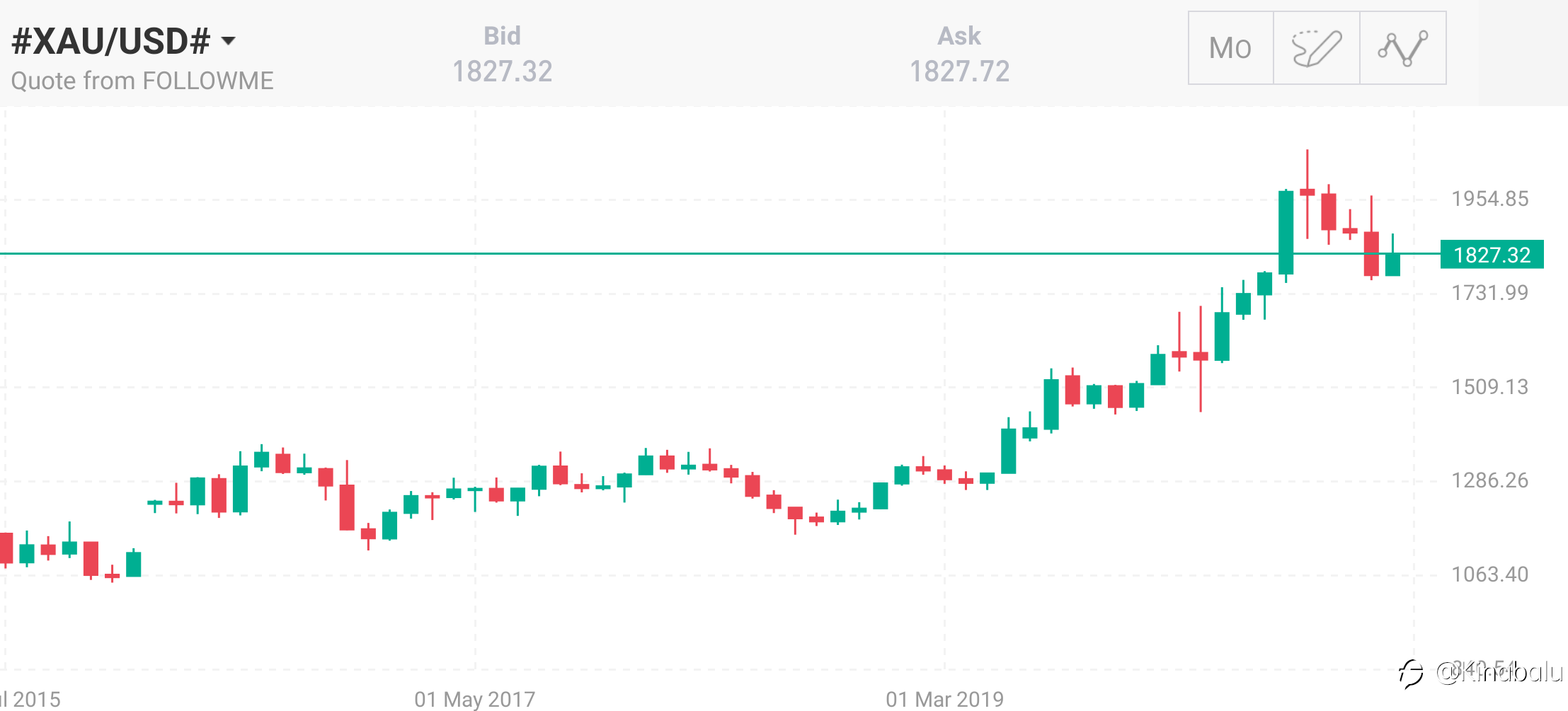Click the 1731.99 price axis label
The height and width of the screenshot is (711, 1568).
click(1489, 293)
